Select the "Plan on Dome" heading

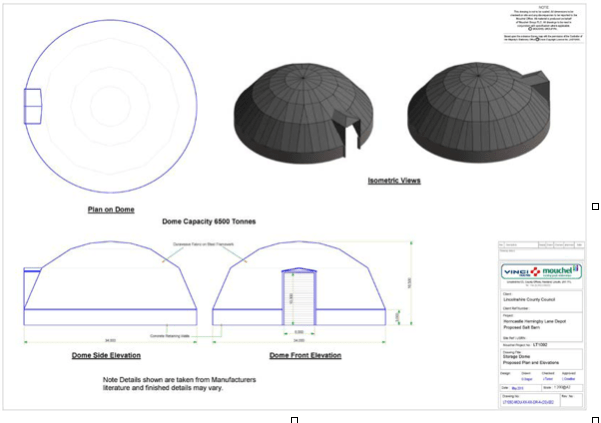(111, 211)
